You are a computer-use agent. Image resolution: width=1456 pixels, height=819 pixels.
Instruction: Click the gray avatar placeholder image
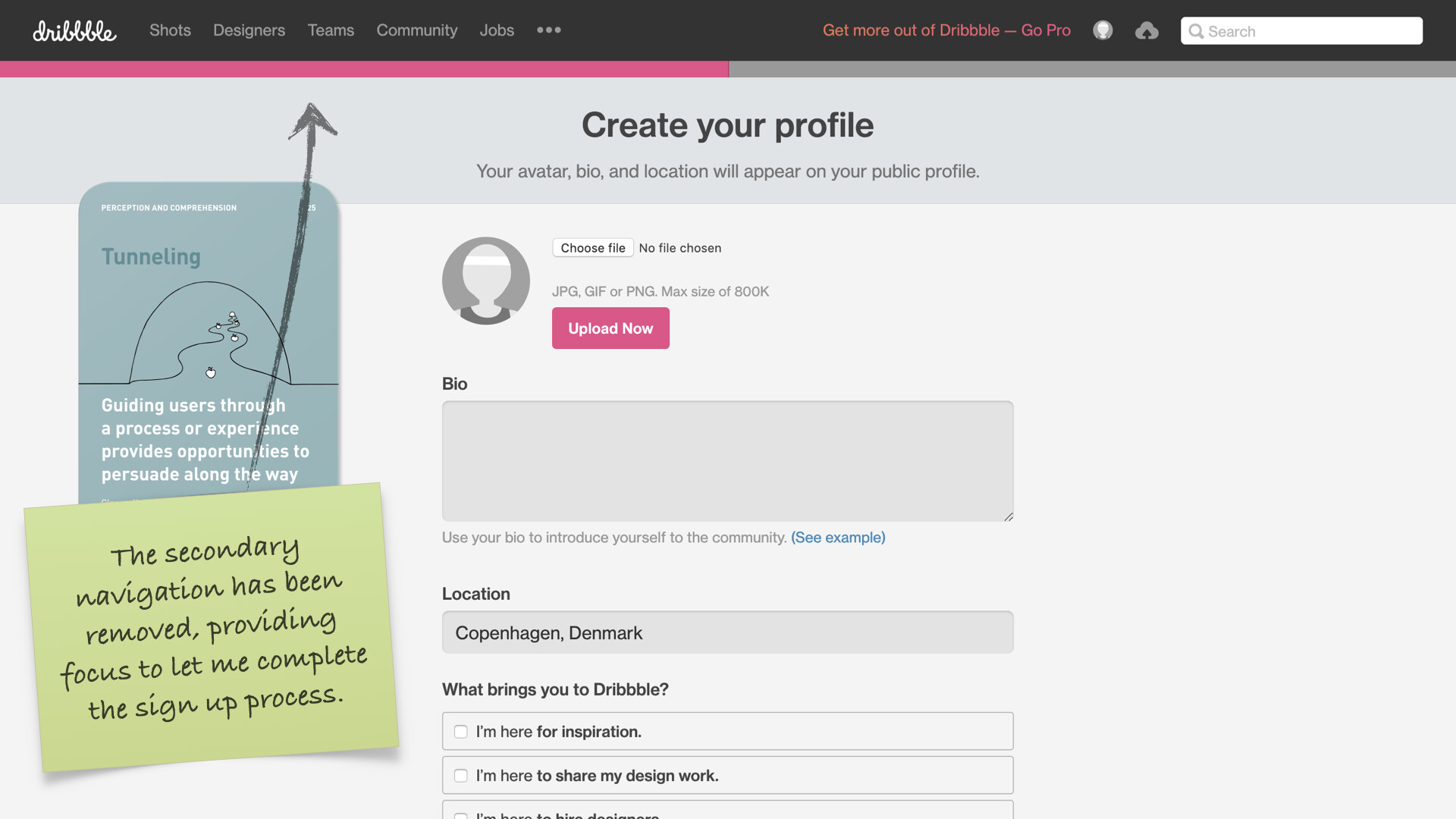(x=486, y=281)
